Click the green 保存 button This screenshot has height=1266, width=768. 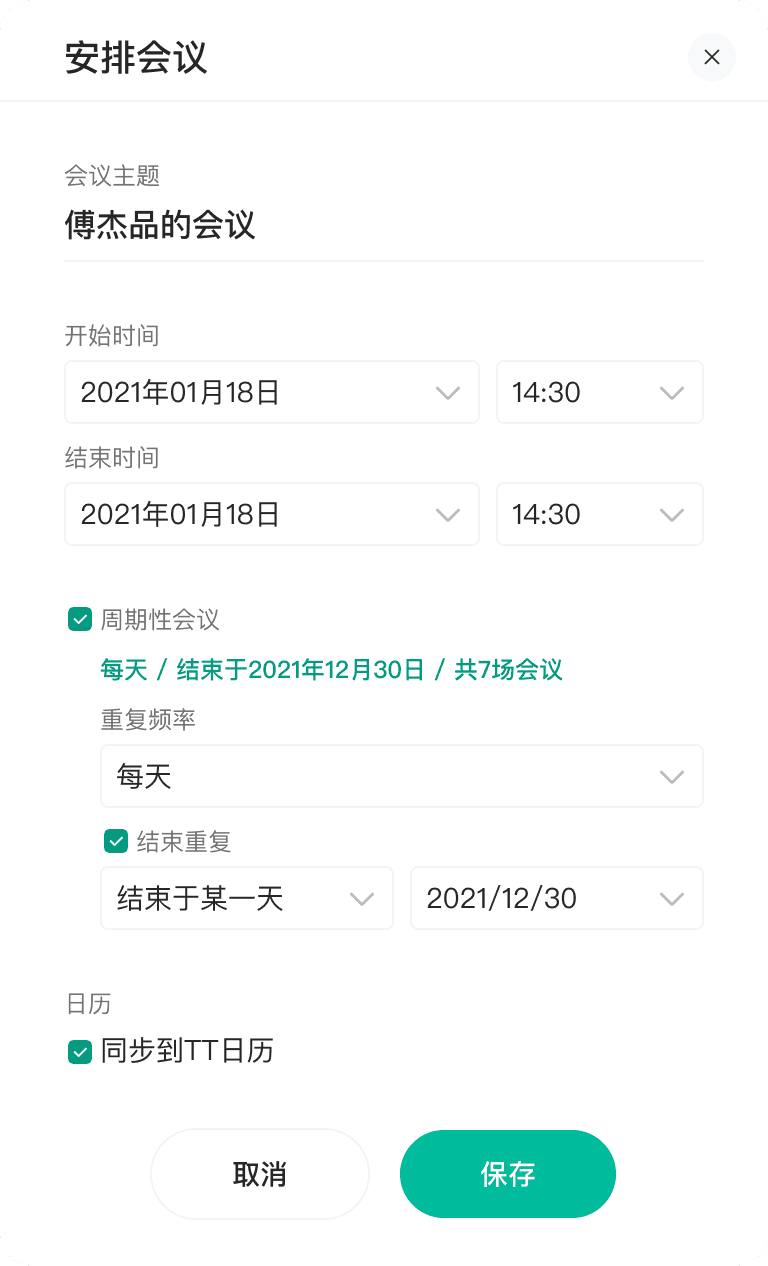tap(508, 1174)
